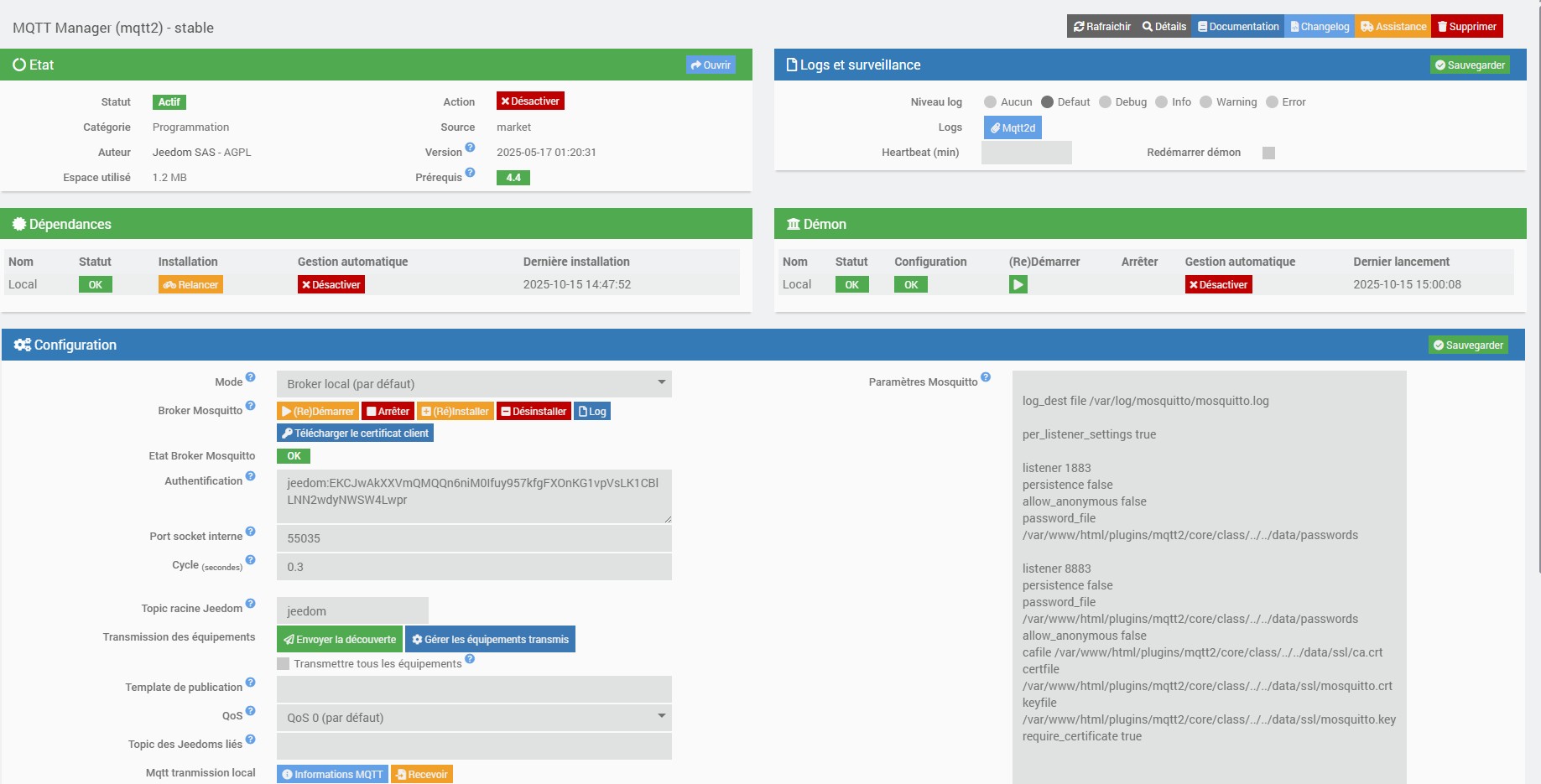The width and height of the screenshot is (1541, 784).
Task: Click the help icon beside Mode
Action: [250, 377]
